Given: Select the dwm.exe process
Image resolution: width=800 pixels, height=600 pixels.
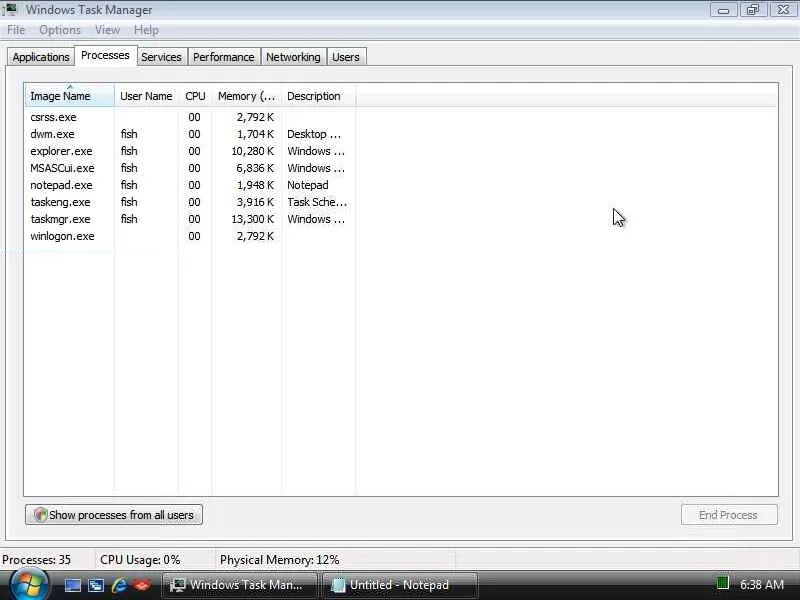Looking at the screenshot, I should pos(190,134).
